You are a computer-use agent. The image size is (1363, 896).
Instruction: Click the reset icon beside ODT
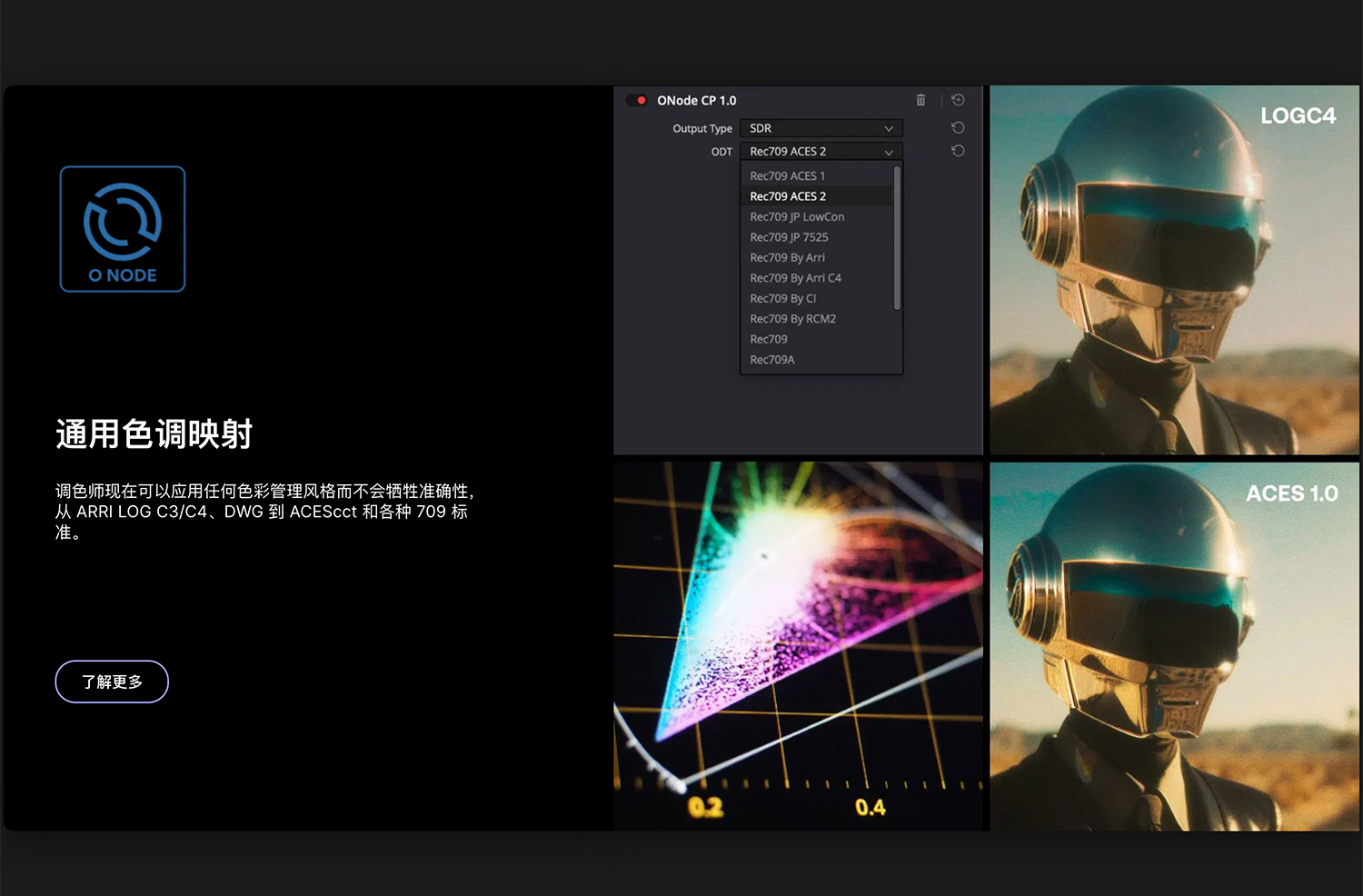coord(957,150)
